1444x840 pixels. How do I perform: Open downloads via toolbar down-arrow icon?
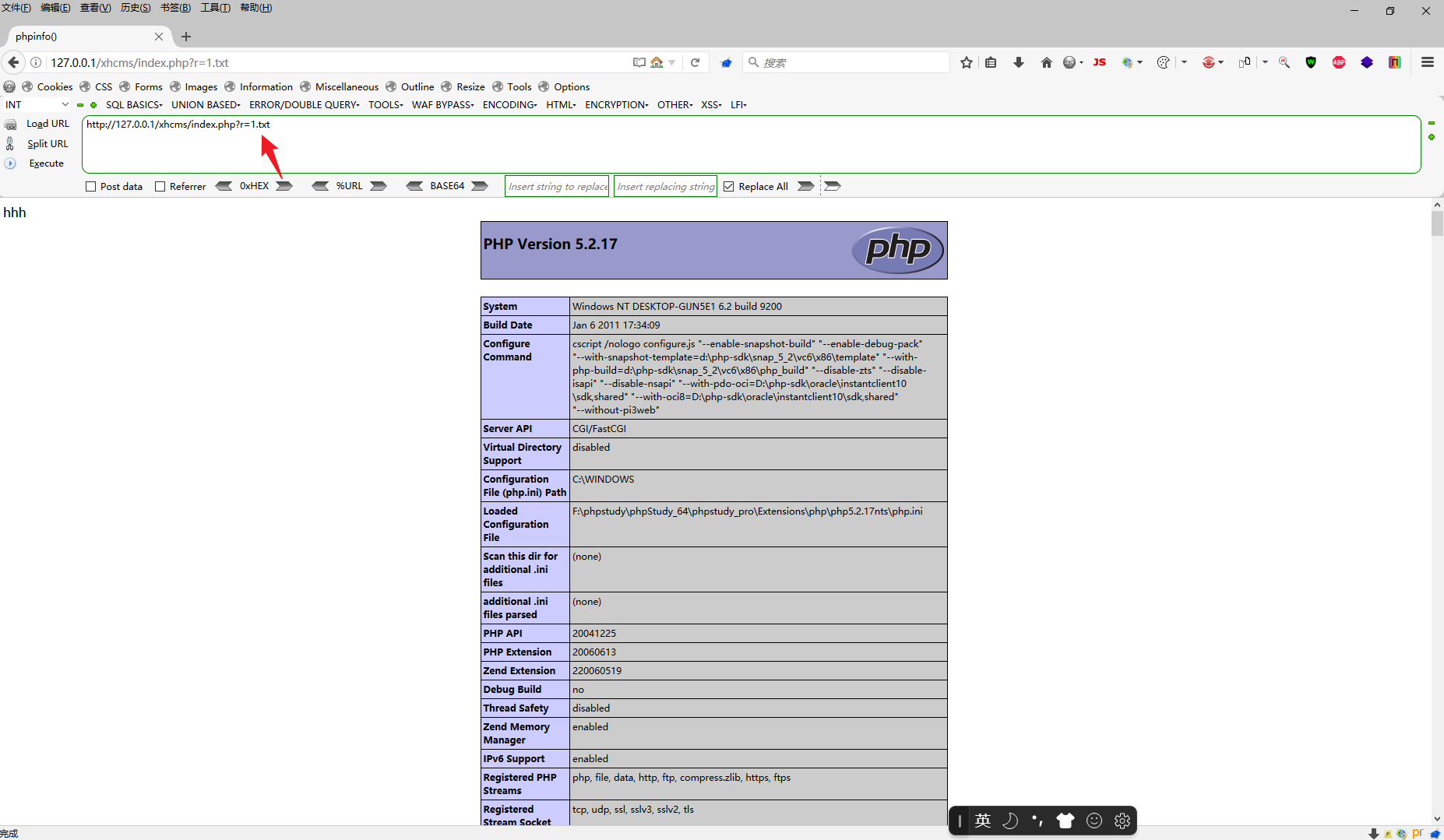1019,62
